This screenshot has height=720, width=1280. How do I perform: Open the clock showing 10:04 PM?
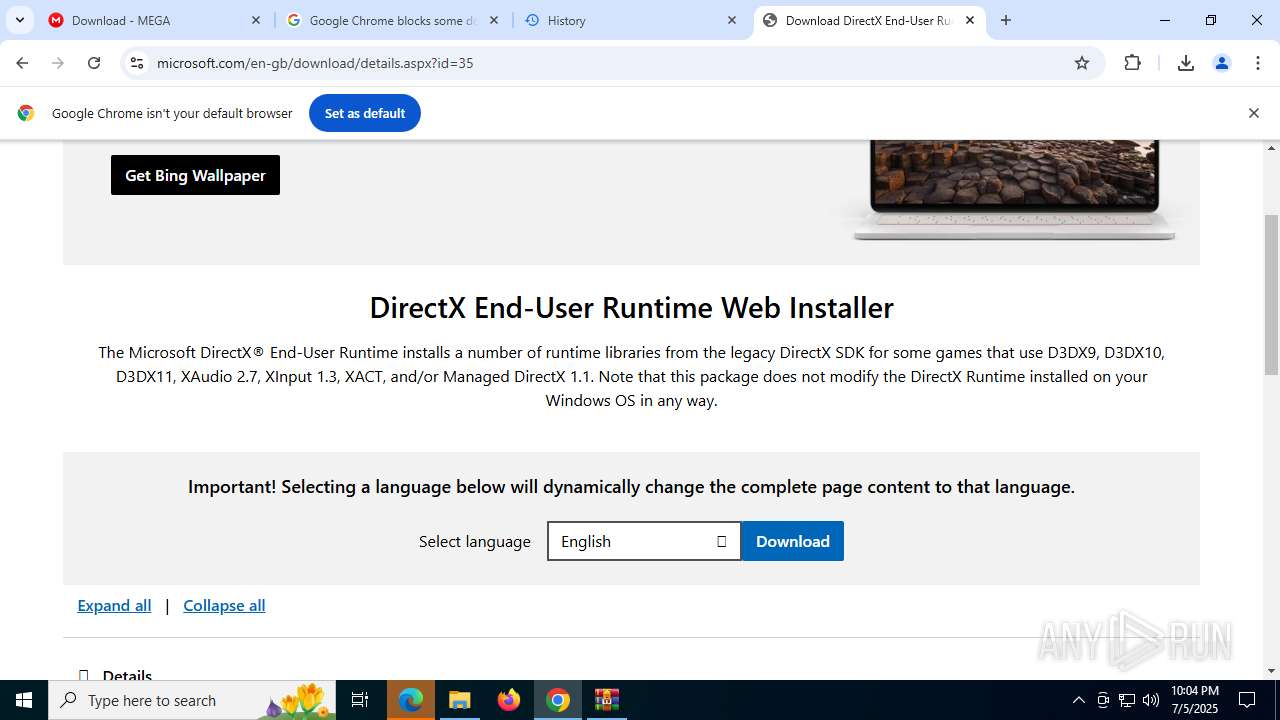pyautogui.click(x=1195, y=700)
